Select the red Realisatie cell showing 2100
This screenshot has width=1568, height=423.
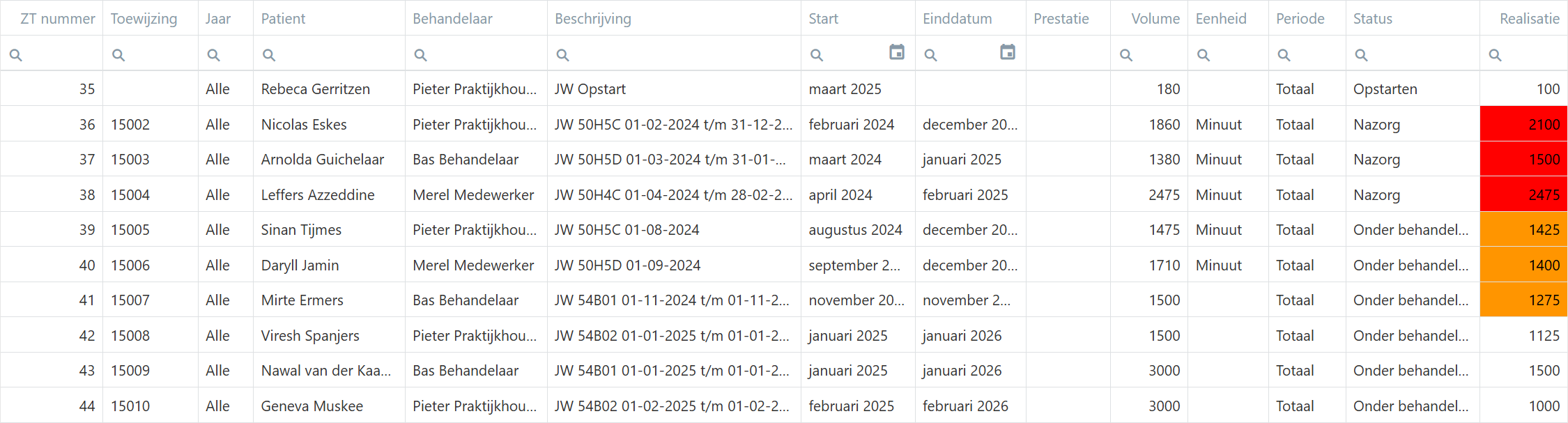pos(1523,124)
